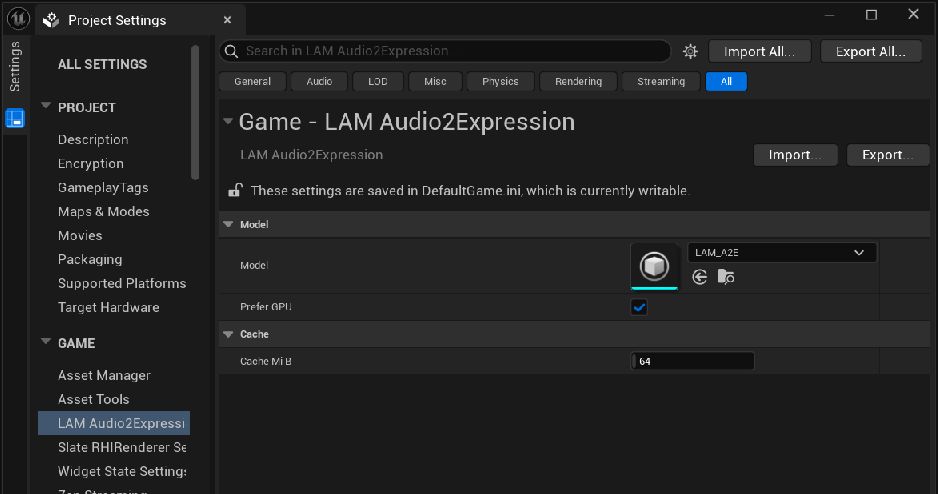The height and width of the screenshot is (494, 938).
Task: Collapse the PROJECT section
Action: coord(45,106)
